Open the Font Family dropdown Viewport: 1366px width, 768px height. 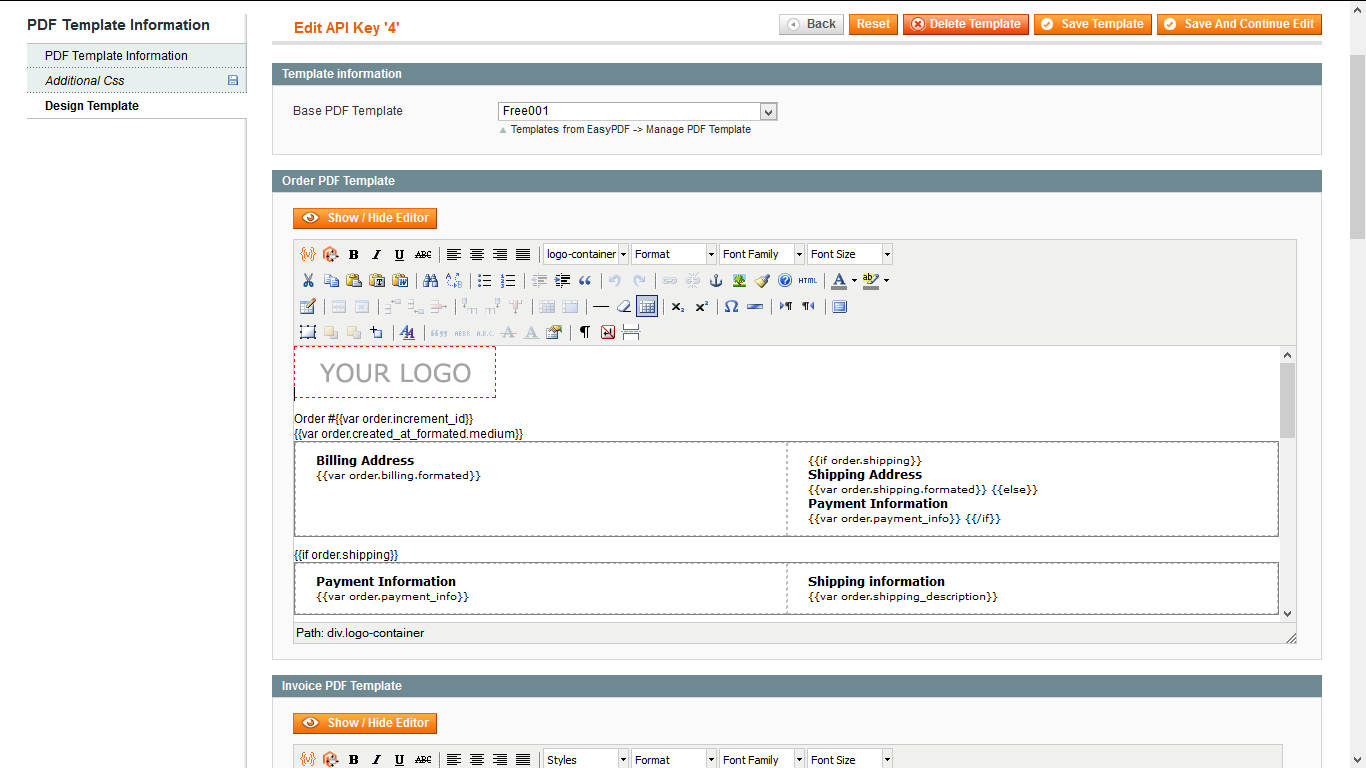click(761, 253)
